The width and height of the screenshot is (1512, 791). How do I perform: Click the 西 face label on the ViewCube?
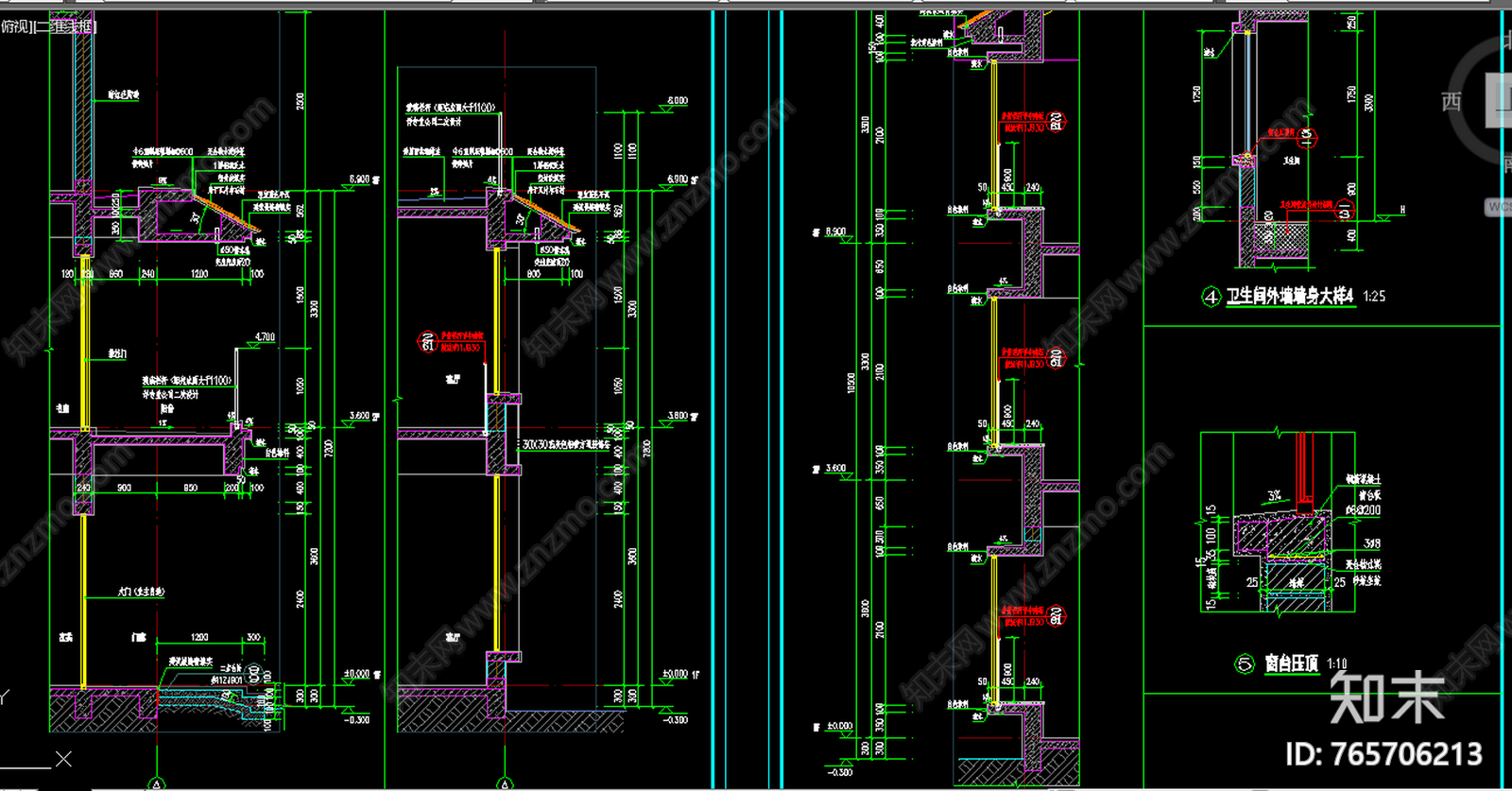[x=1452, y=101]
